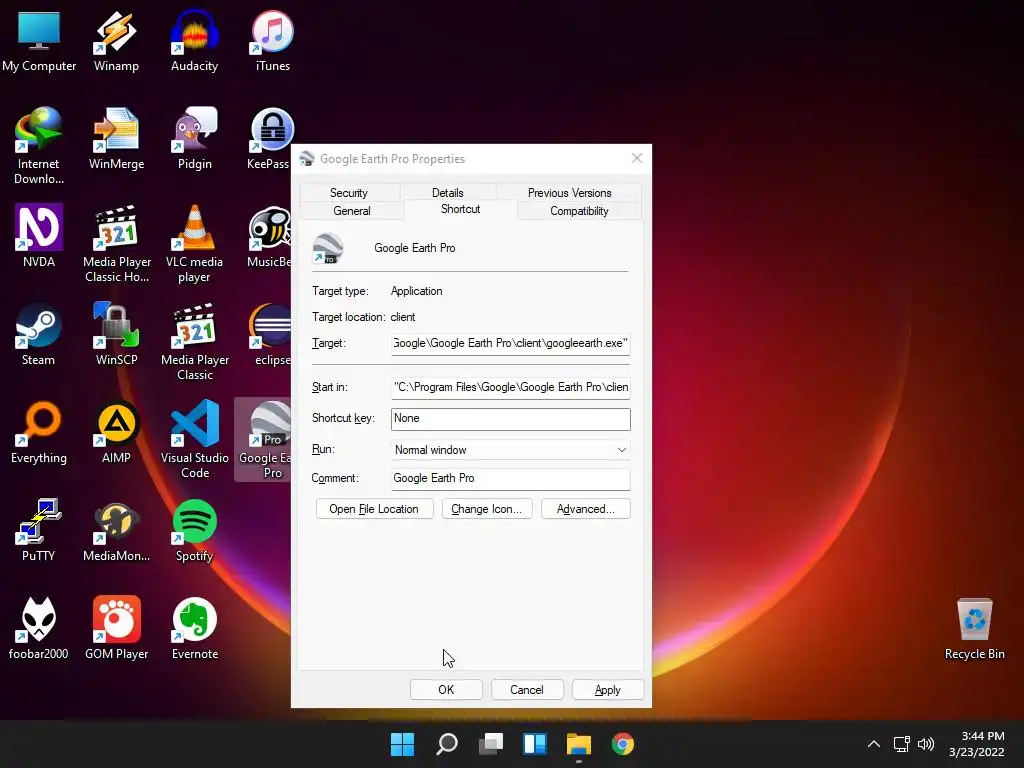1024x768 pixels.
Task: Select the foobar2000 desktop icon
Action: coord(39,628)
